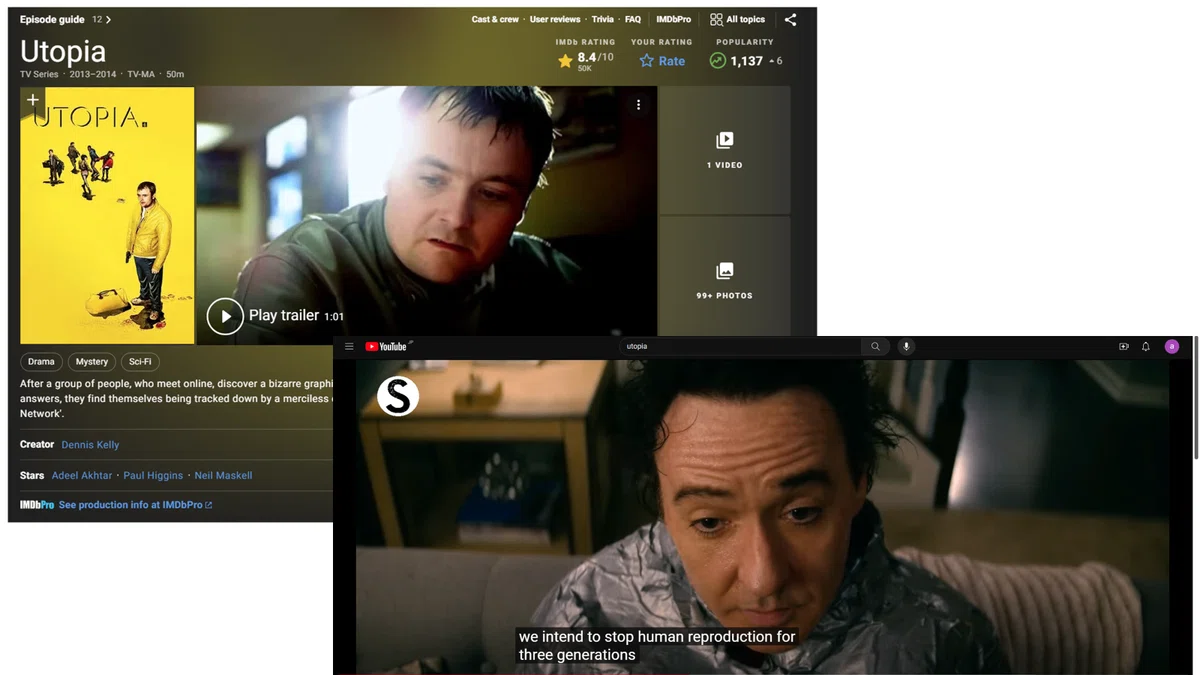The width and height of the screenshot is (1200, 675).
Task: Click the YouTube search magnifier button
Action: (x=876, y=347)
